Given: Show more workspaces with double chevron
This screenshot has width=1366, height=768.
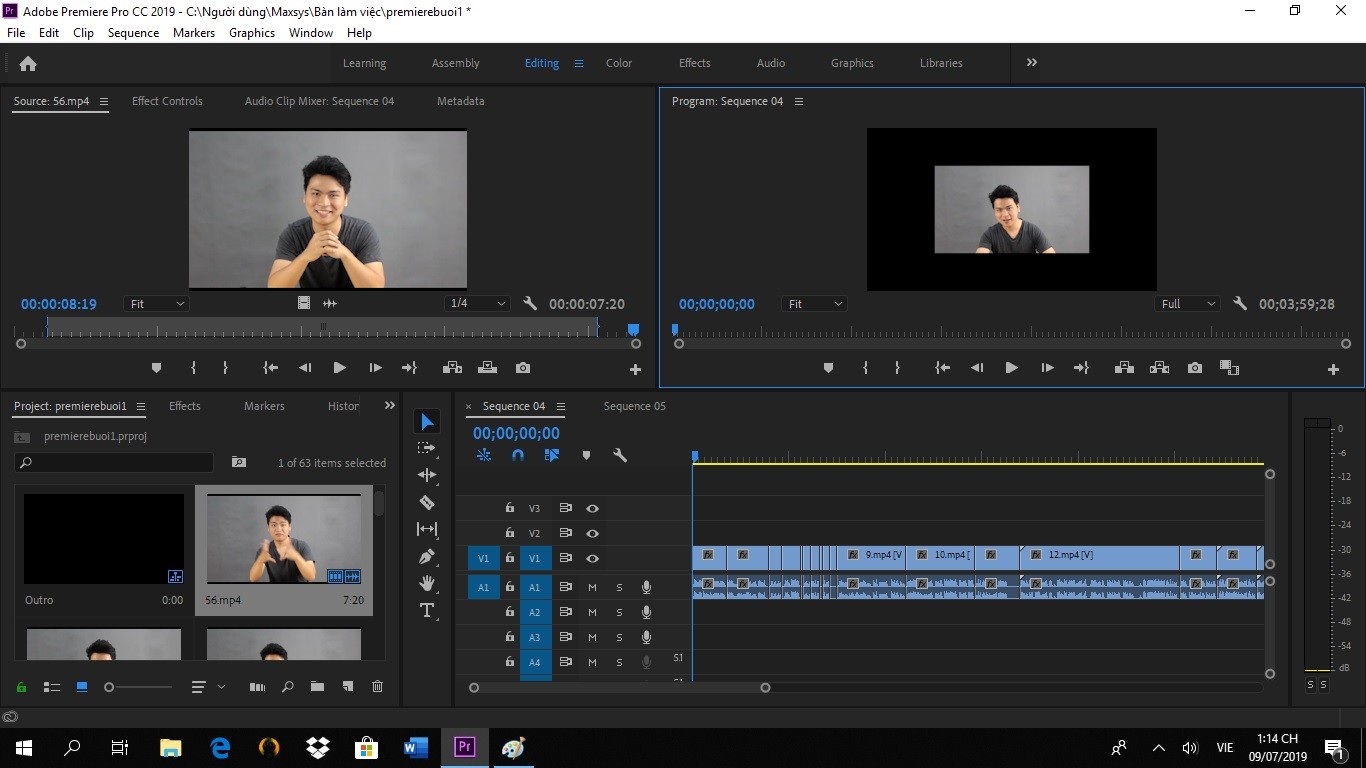Looking at the screenshot, I should 1032,63.
